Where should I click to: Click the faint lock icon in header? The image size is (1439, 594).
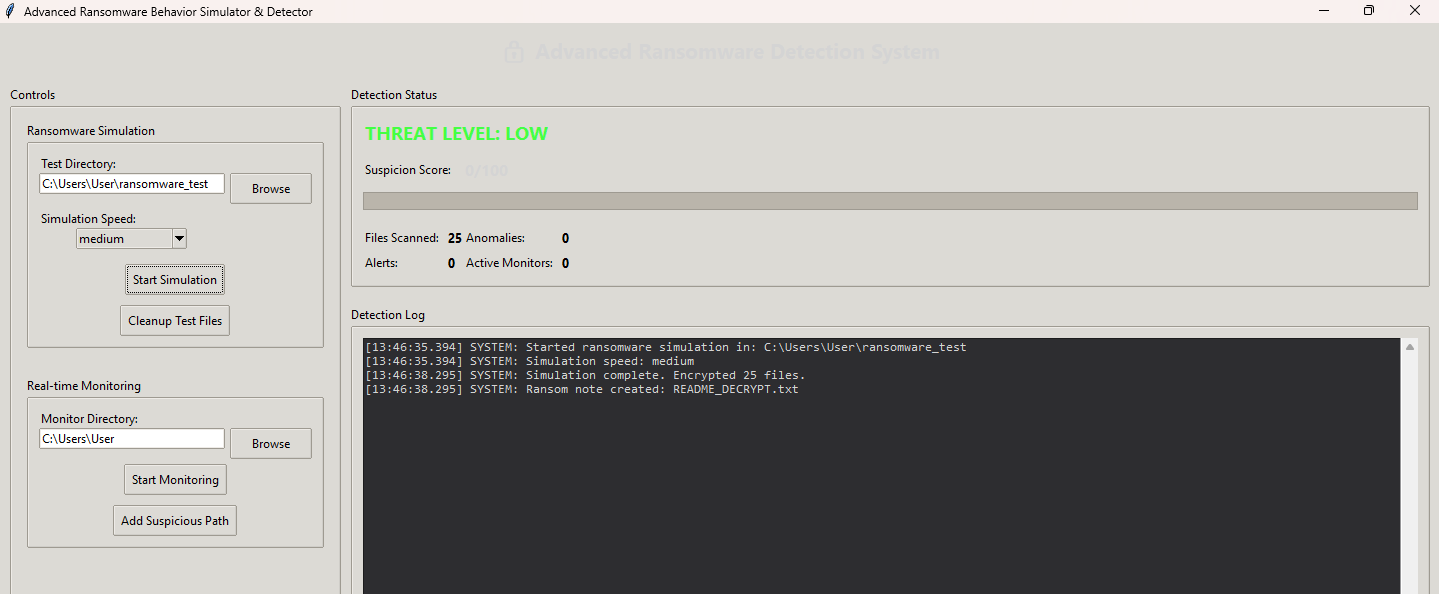[514, 52]
